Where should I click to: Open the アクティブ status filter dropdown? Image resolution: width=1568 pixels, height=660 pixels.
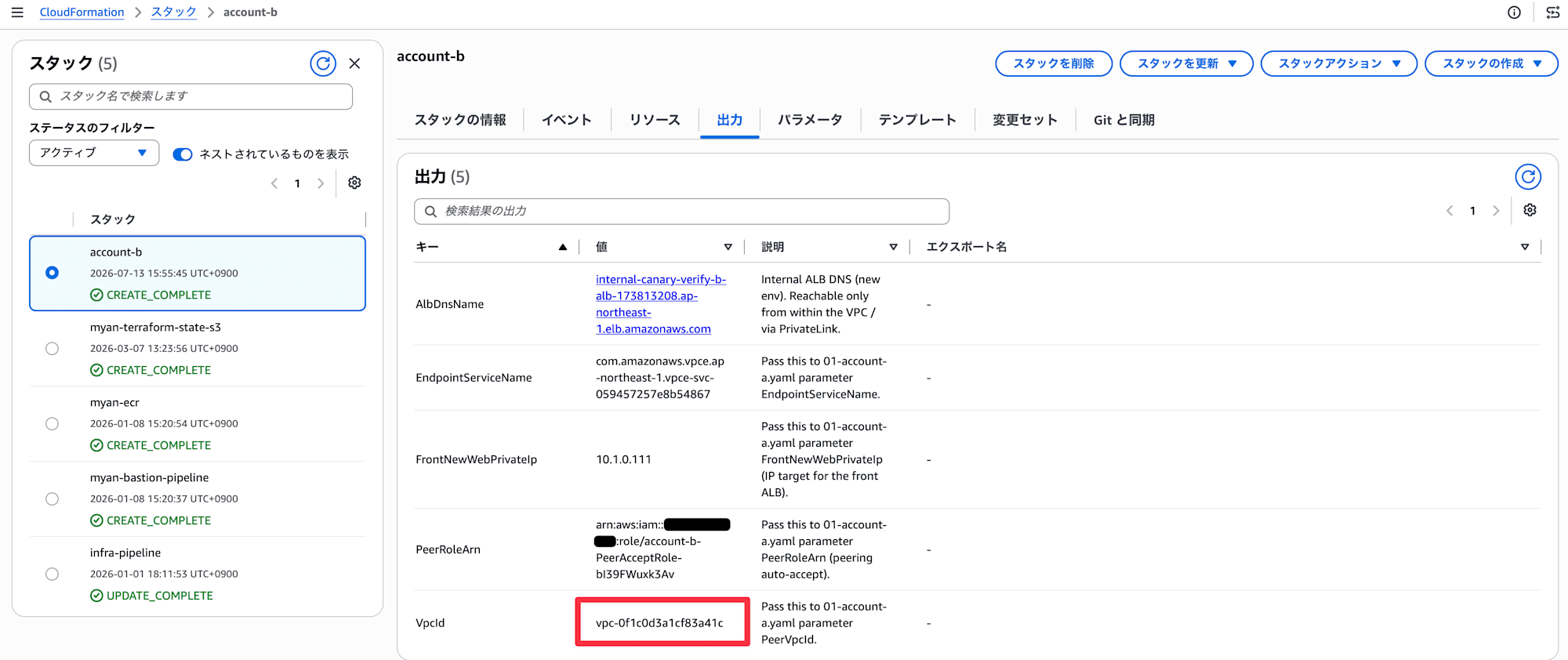pos(94,153)
